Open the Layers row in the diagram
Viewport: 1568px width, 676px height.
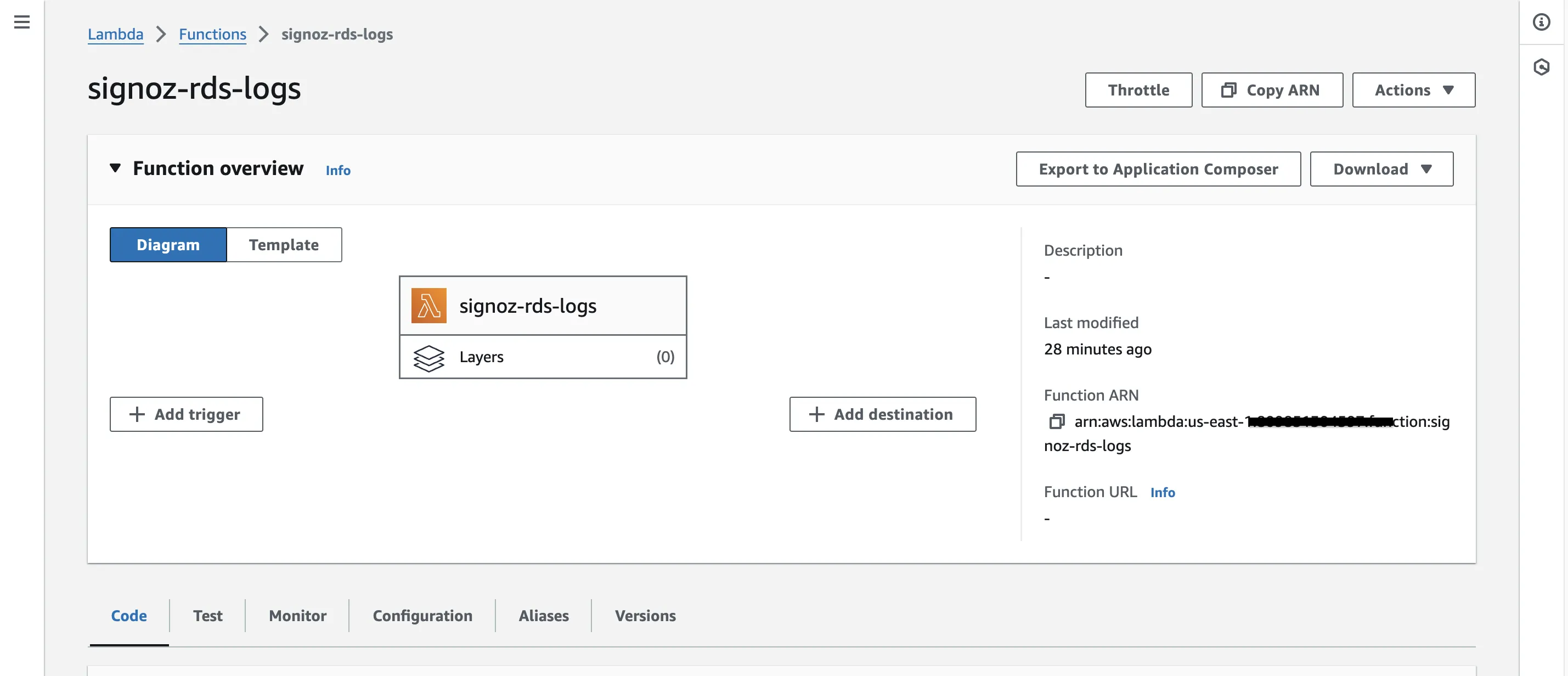[x=543, y=357]
